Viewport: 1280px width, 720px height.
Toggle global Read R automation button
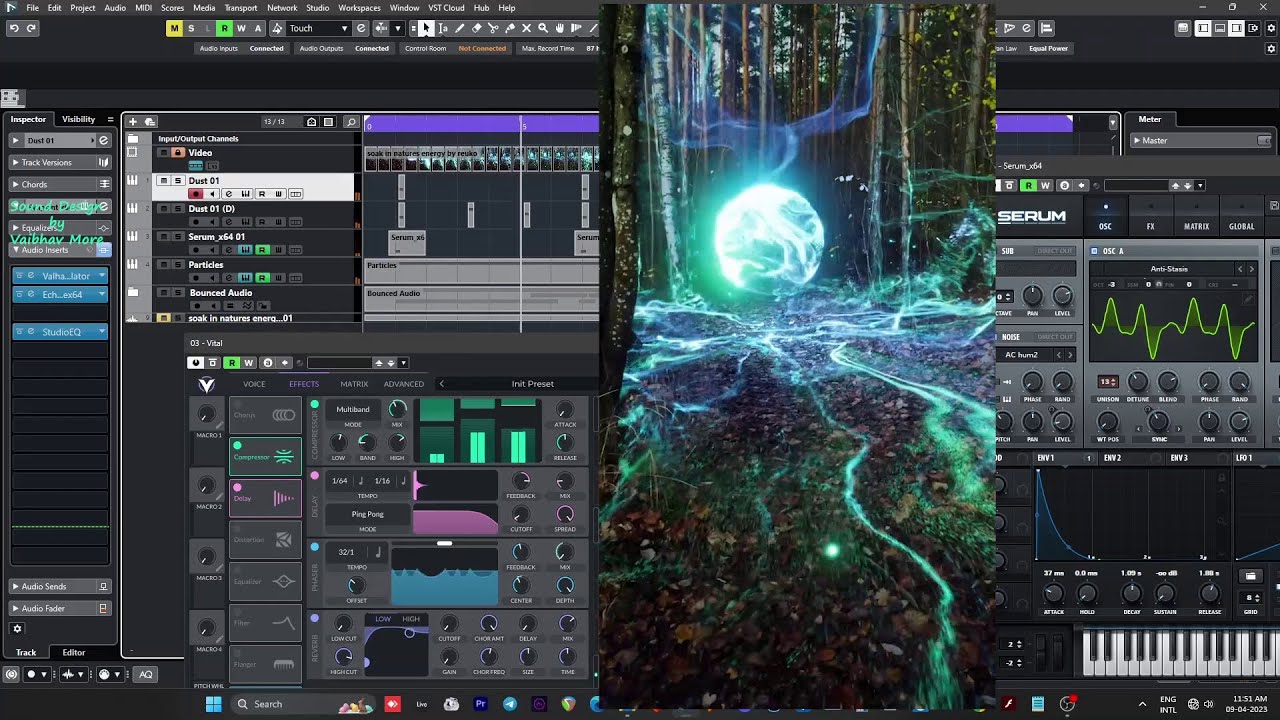224,28
